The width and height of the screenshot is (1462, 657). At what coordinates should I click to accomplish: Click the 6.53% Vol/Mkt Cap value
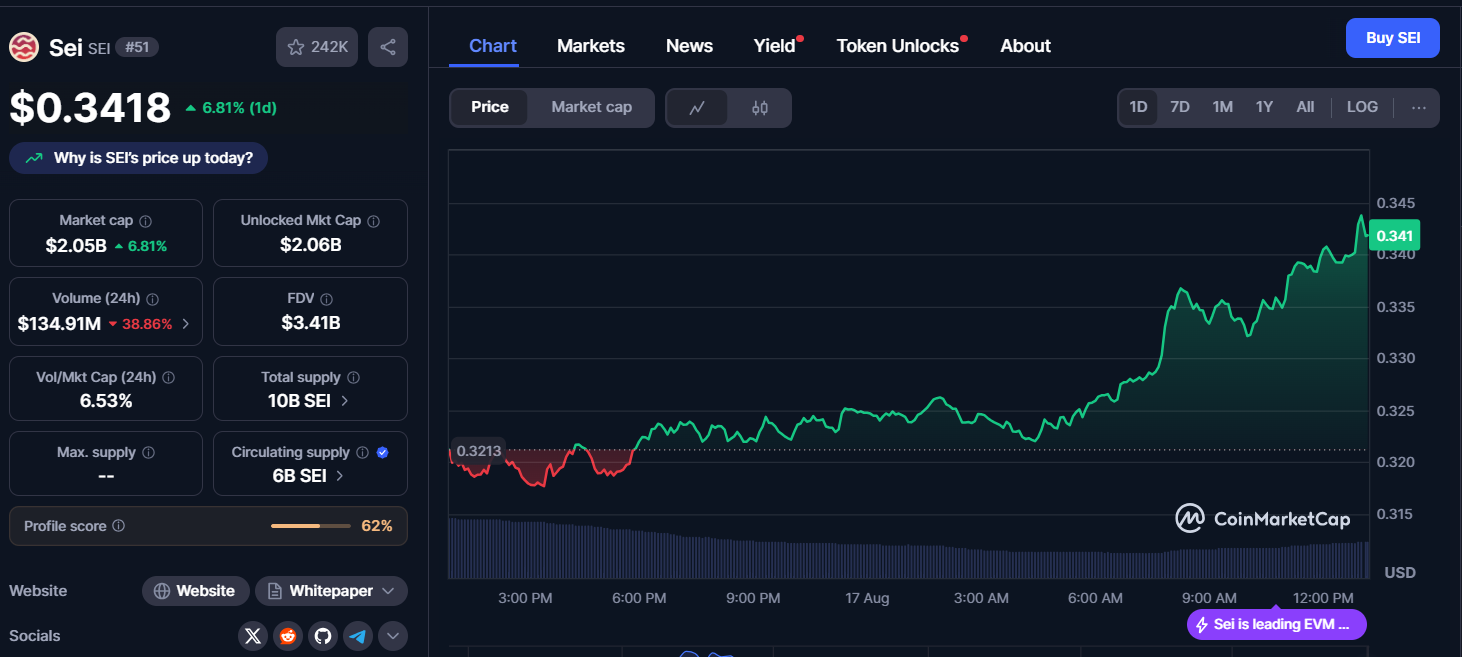pyautogui.click(x=106, y=401)
